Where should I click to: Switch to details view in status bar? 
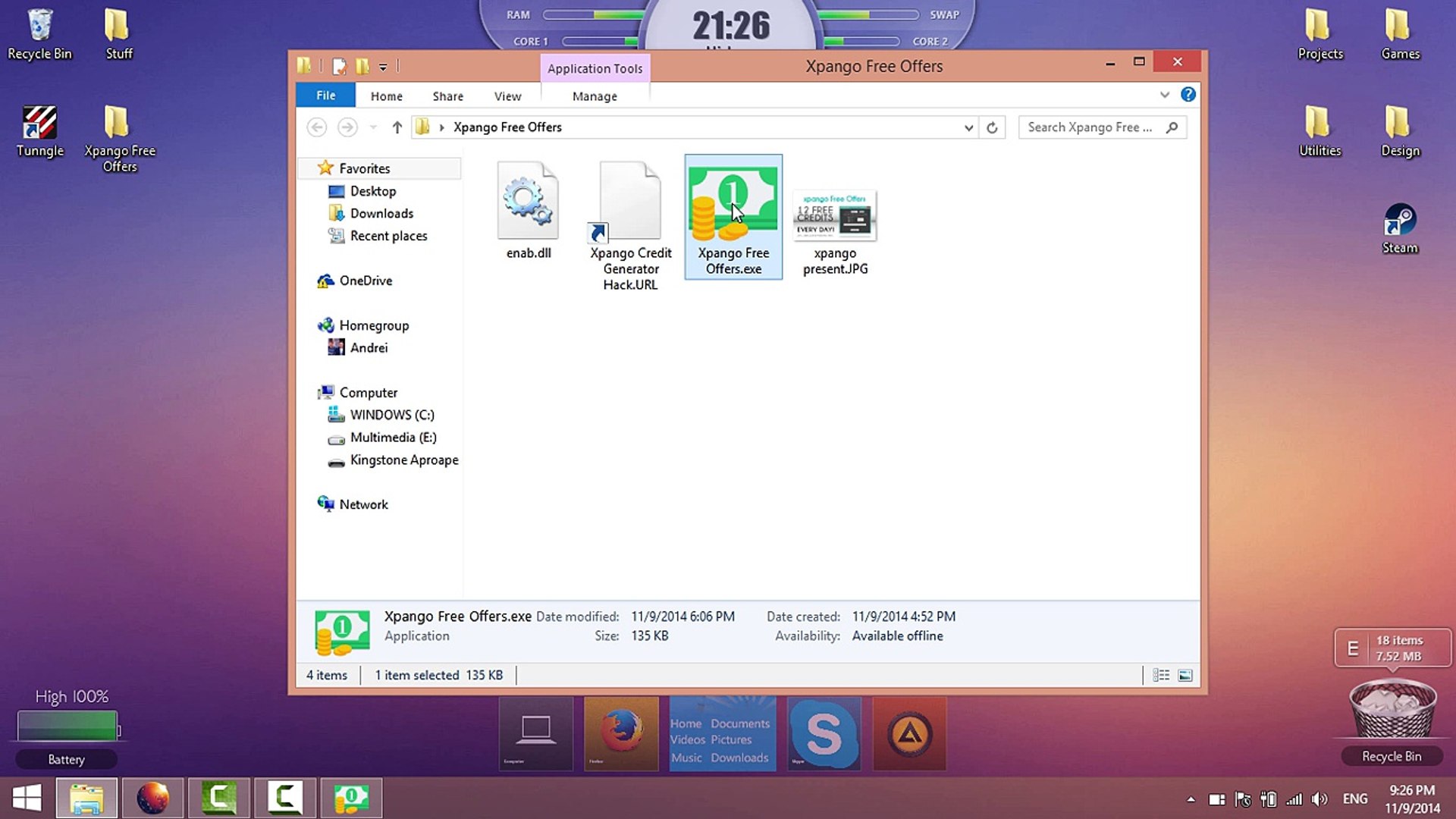[x=1161, y=675]
